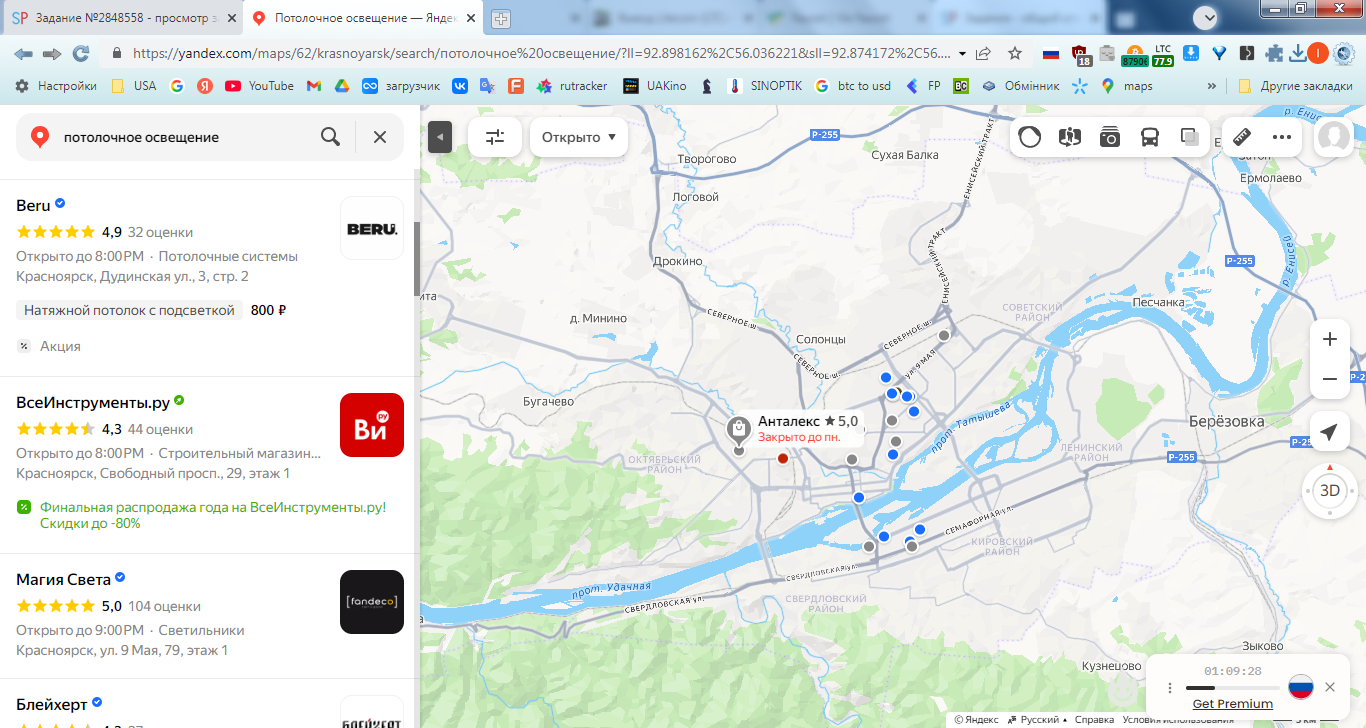Zoom in on the map
The image size is (1366, 728).
coord(1330,339)
